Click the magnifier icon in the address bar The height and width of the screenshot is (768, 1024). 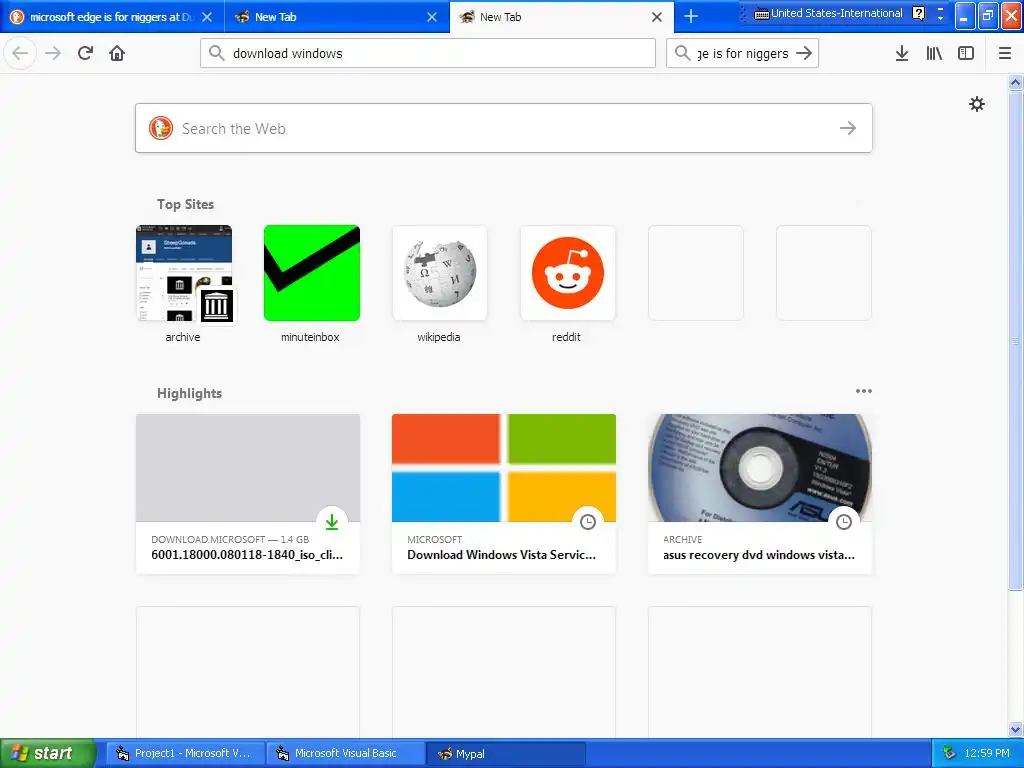pyautogui.click(x=217, y=53)
